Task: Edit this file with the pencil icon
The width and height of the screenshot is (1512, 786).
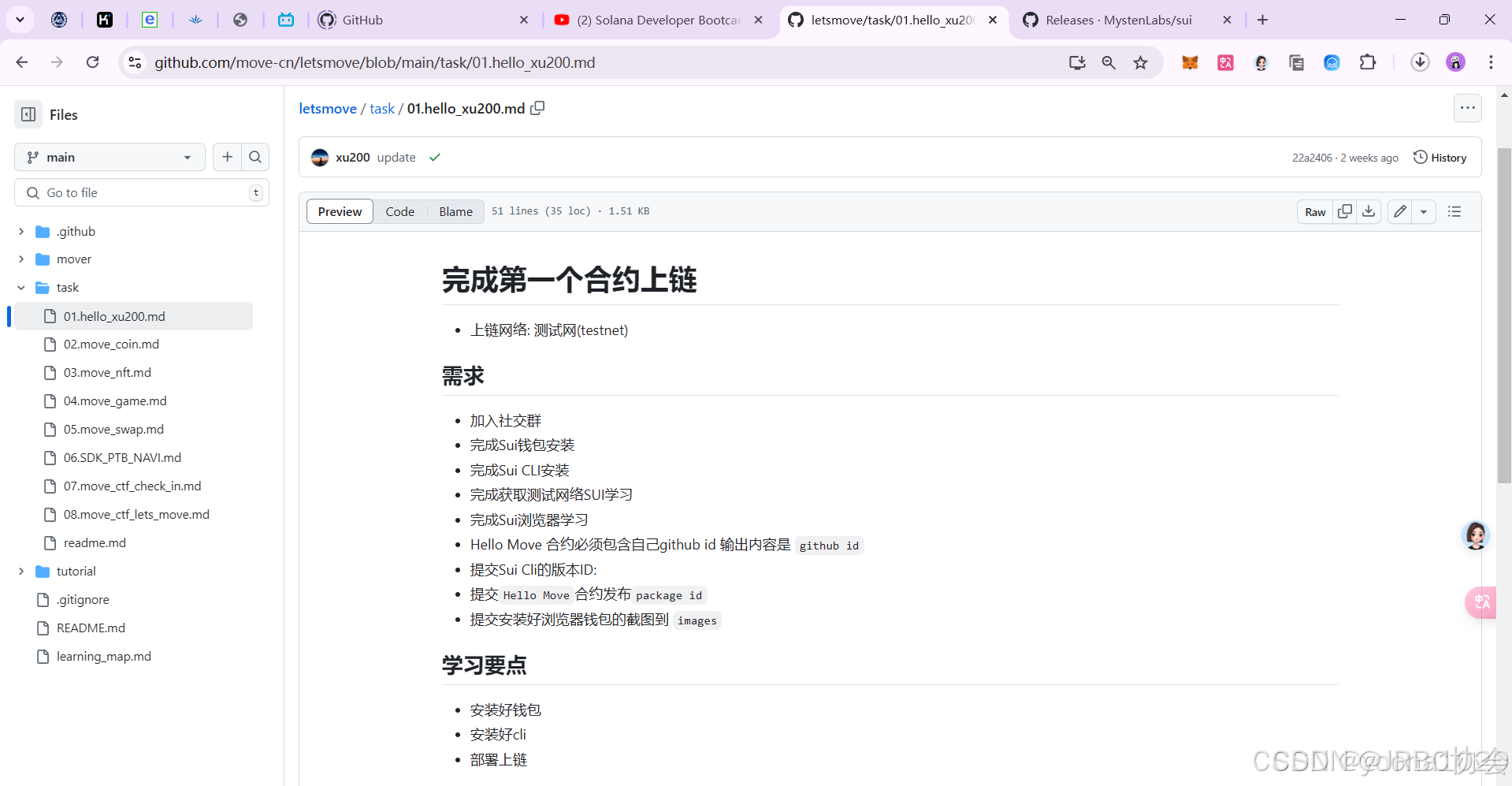Action: click(1399, 211)
